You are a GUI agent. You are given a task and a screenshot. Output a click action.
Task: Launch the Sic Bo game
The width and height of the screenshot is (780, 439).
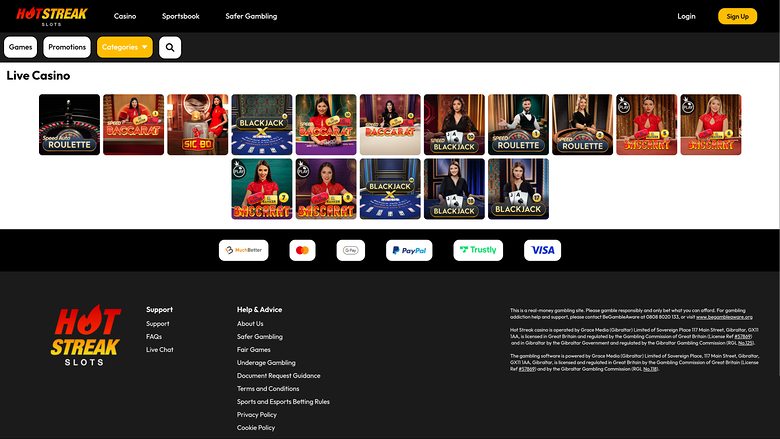pyautogui.click(x=197, y=124)
